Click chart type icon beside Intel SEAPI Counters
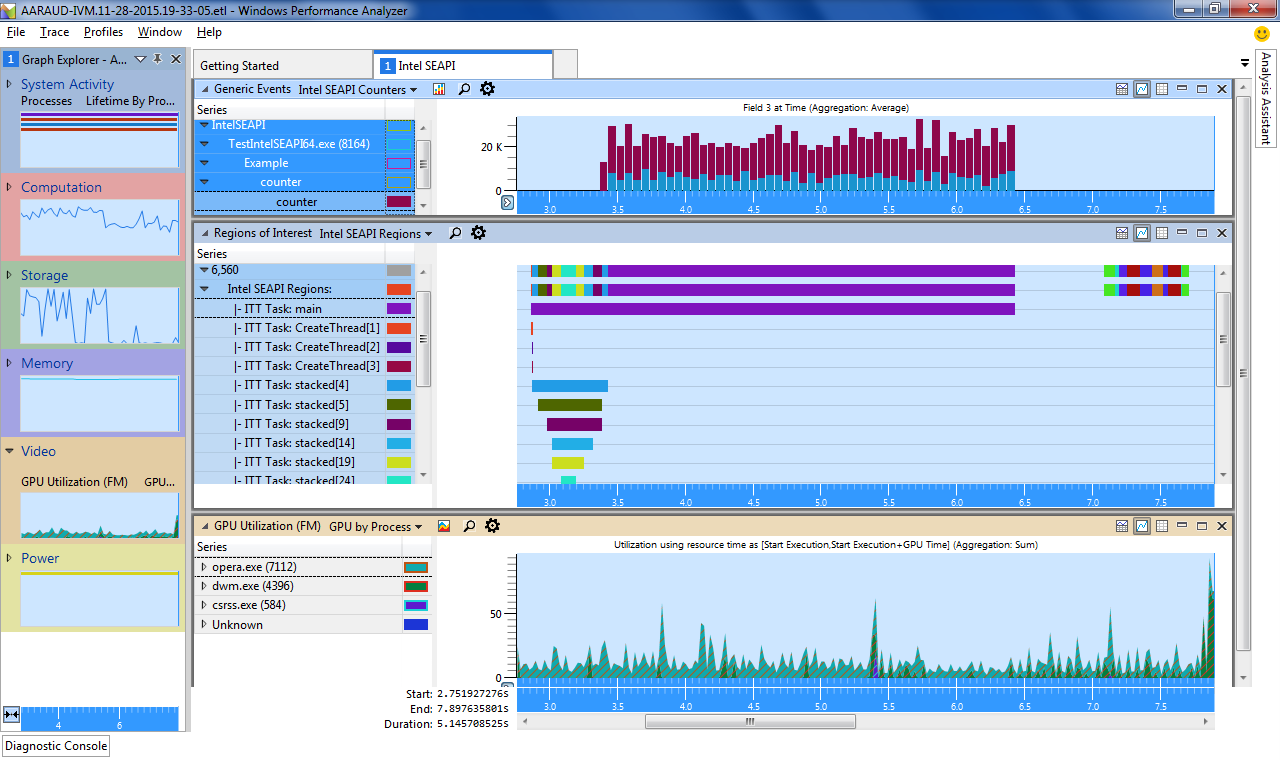 439,89
